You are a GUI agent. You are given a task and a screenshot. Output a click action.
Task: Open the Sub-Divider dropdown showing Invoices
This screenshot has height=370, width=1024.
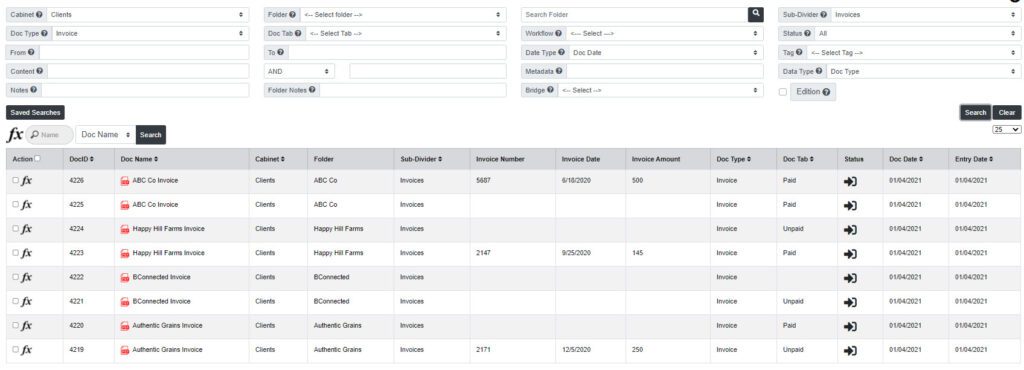[926, 14]
